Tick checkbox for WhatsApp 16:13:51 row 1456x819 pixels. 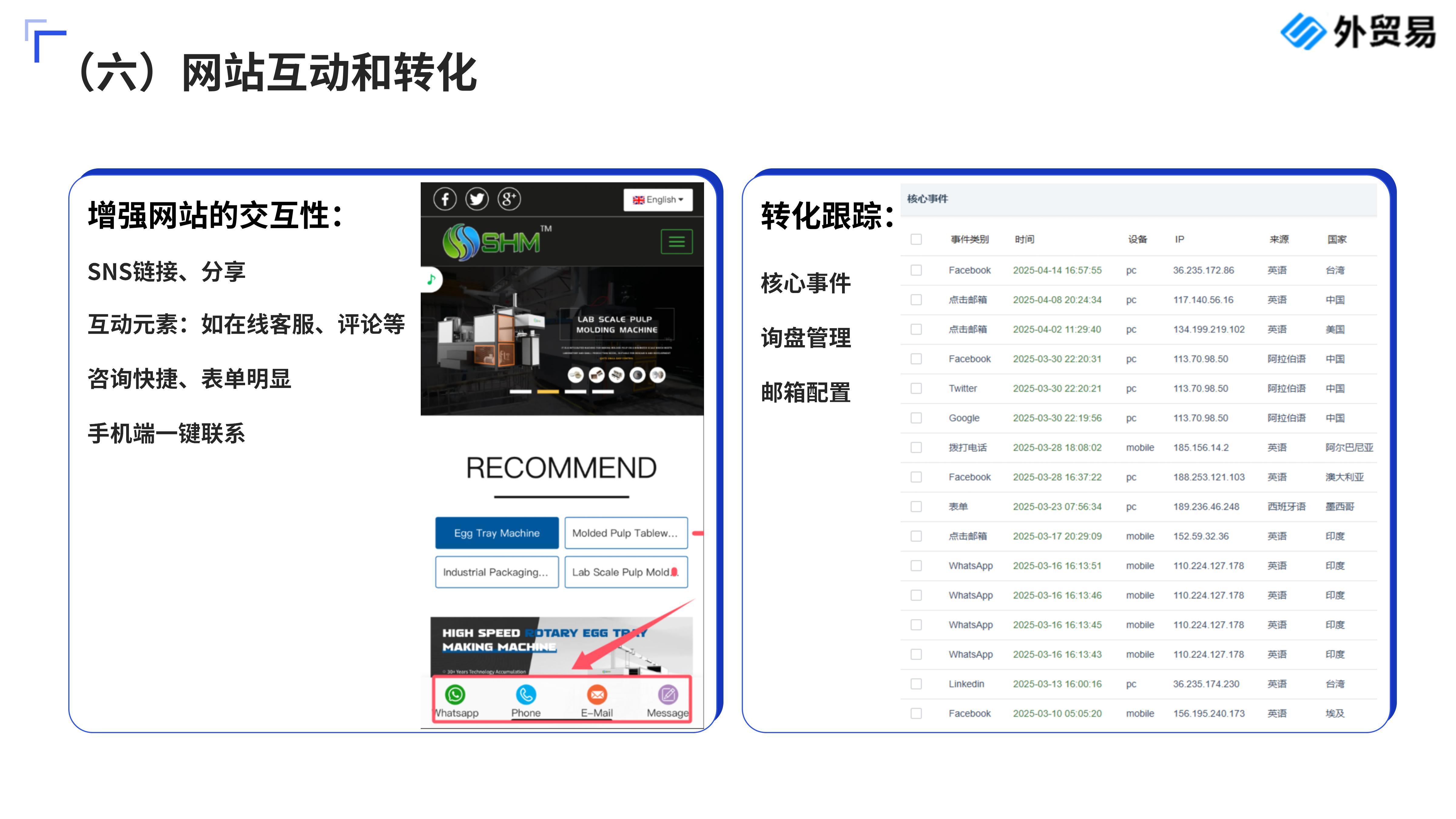(916, 566)
